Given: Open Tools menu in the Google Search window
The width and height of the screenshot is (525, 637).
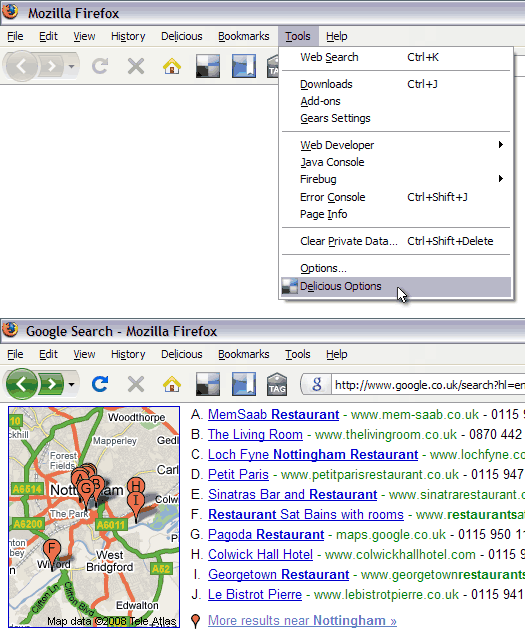Looking at the screenshot, I should (298, 354).
